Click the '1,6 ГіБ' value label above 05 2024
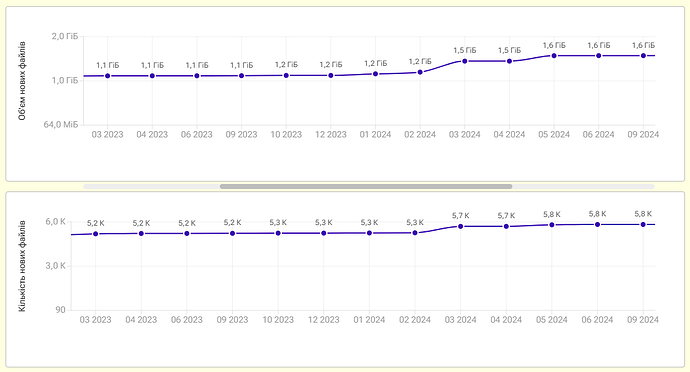The width and height of the screenshot is (690, 372). (x=554, y=45)
